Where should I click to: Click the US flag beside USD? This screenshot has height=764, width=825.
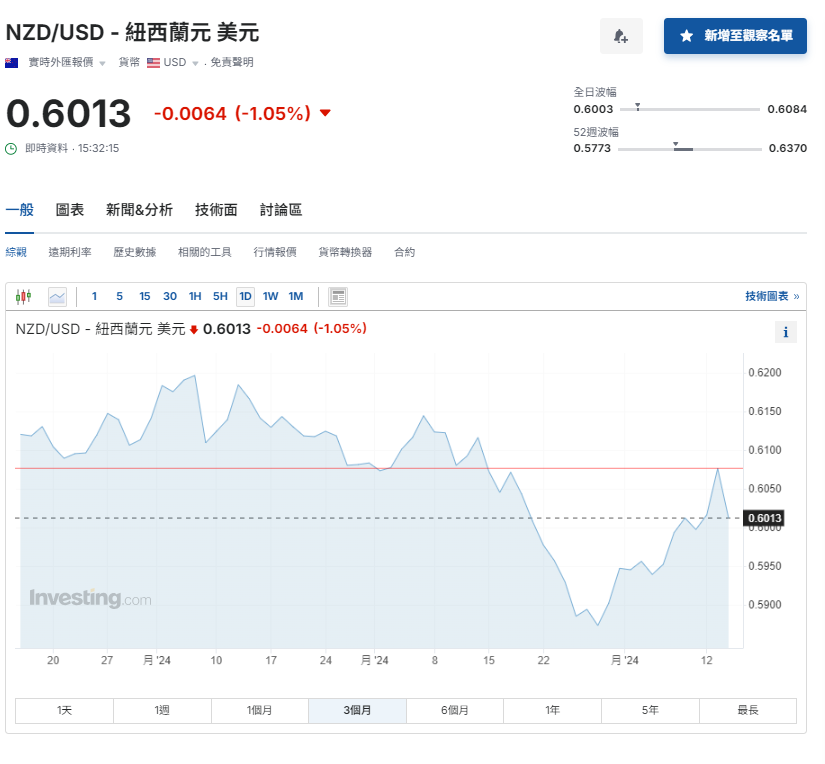[153, 63]
